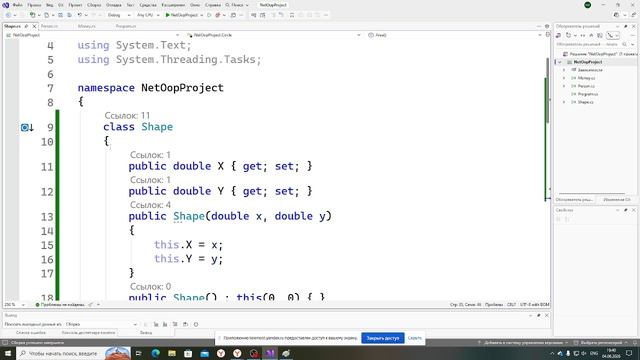Image resolution: width=640 pixels, height=360 pixels.
Task: Open the NetOopProject.Circle type navigation dropdown
Action: pos(273,35)
